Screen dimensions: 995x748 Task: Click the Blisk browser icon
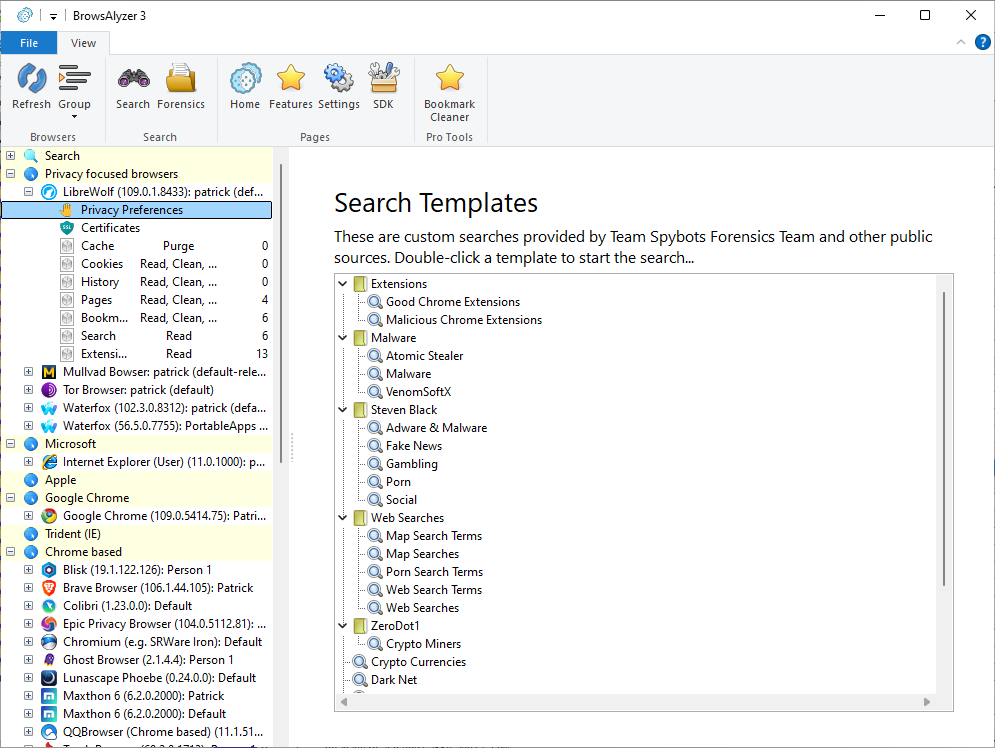pos(49,570)
